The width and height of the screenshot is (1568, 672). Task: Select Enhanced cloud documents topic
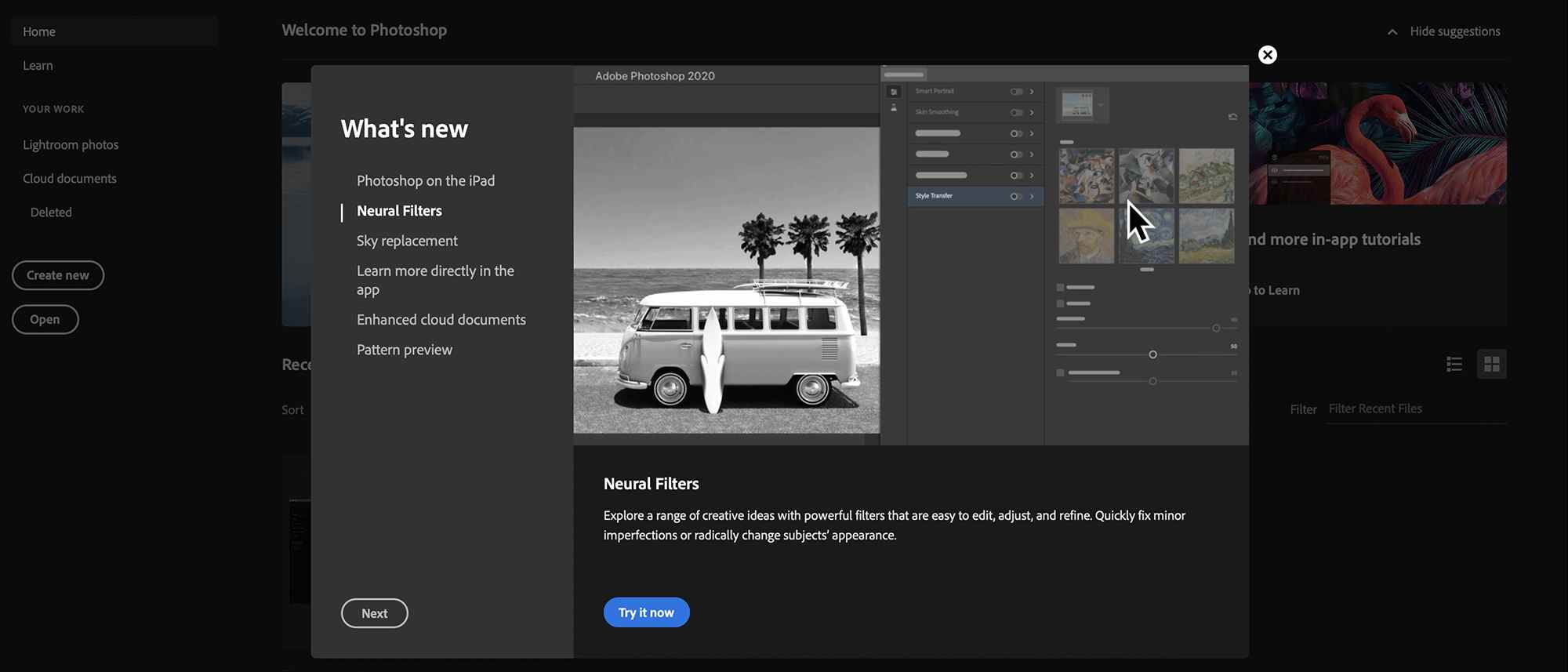pos(441,320)
